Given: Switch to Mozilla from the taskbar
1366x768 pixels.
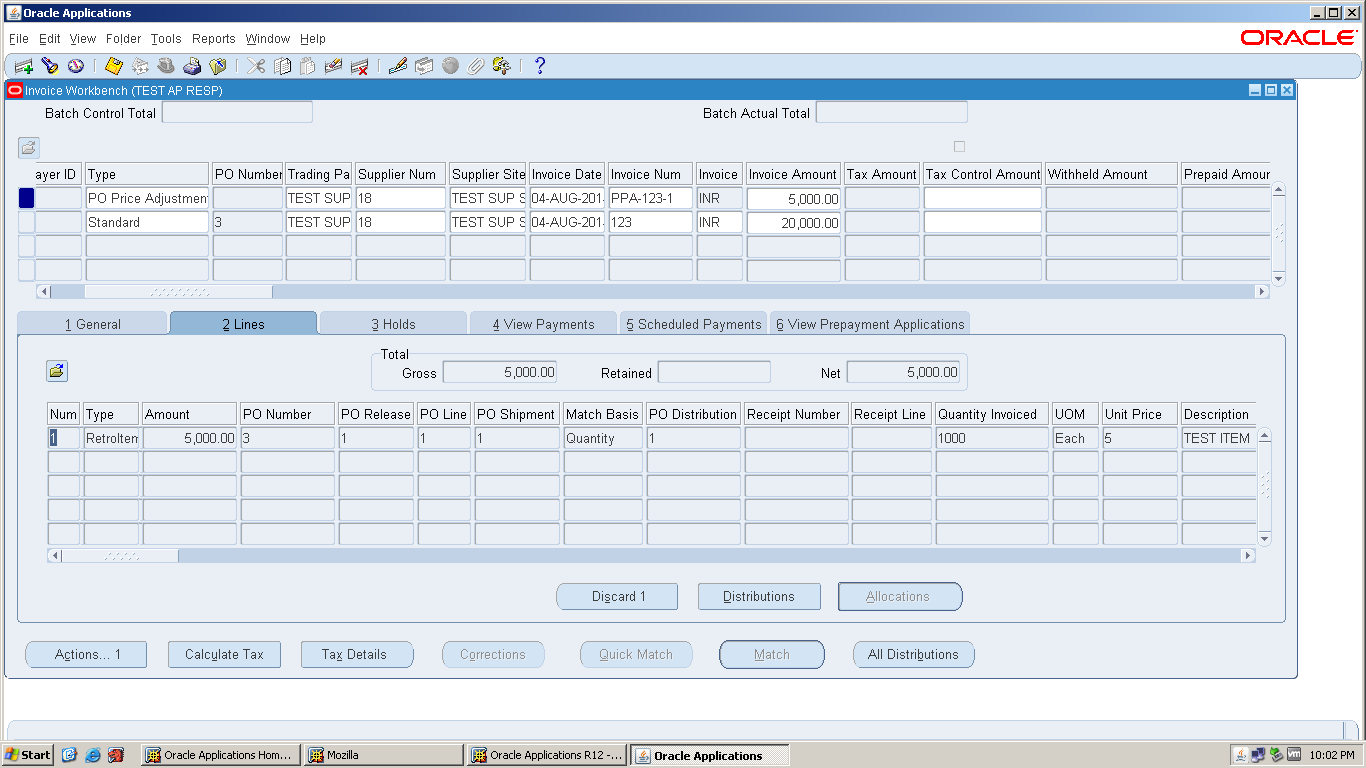Looking at the screenshot, I should click(x=383, y=755).
